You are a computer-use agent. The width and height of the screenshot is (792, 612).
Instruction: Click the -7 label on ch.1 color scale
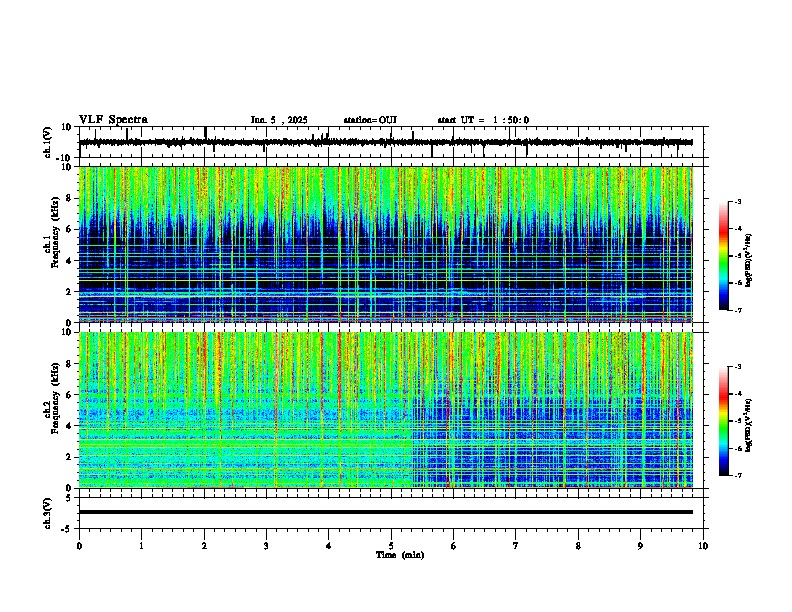(x=738, y=310)
